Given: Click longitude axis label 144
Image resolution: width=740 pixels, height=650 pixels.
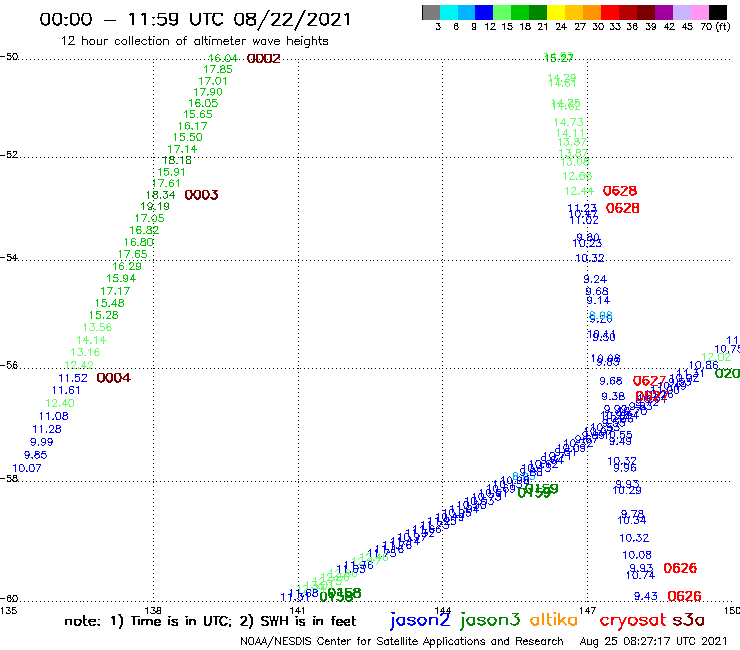Looking at the screenshot, I should pyautogui.click(x=443, y=610).
